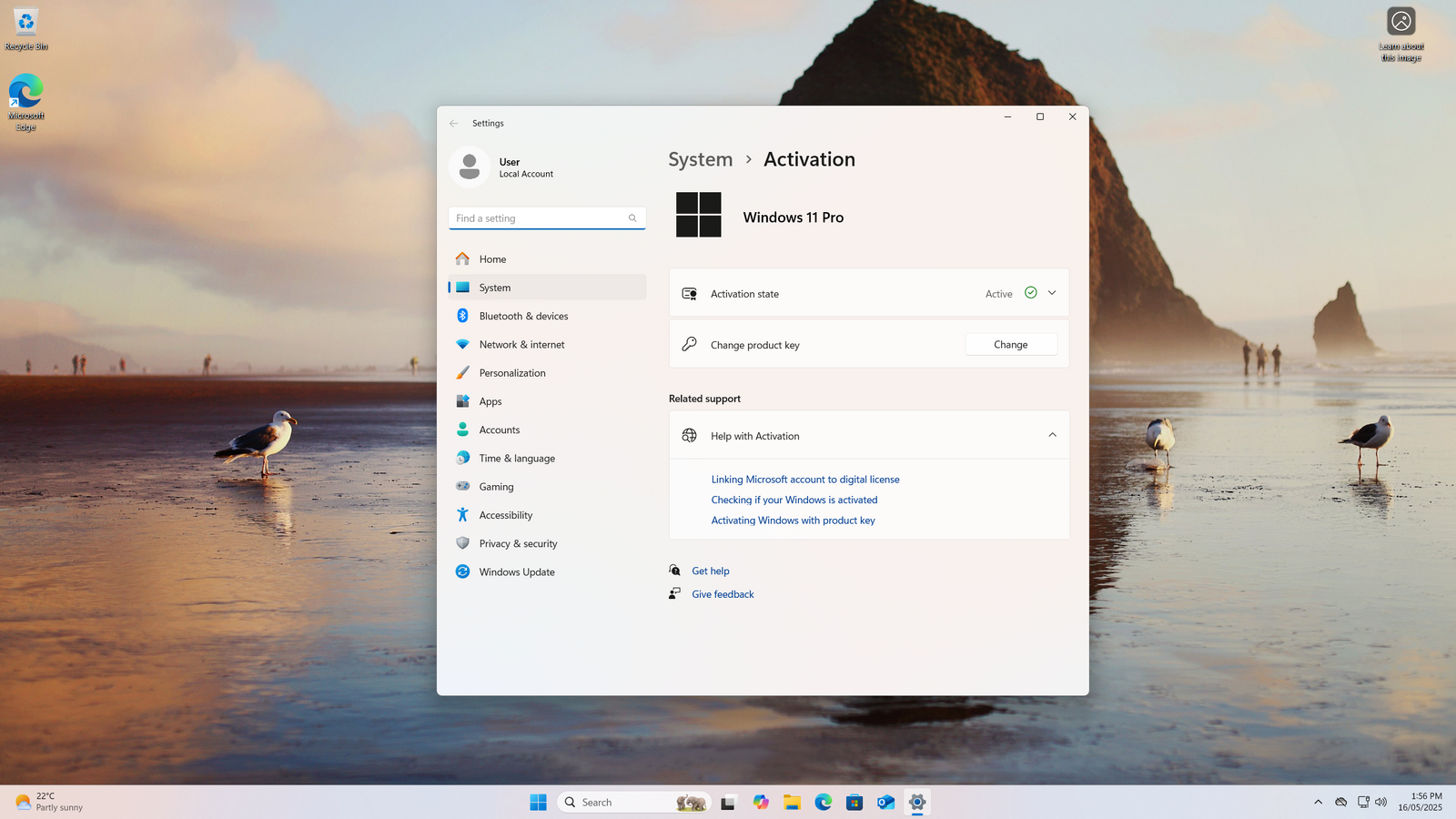The height and width of the screenshot is (819, 1456).
Task: Open the Microsoft Edge desktop shortcut
Action: pos(26,102)
